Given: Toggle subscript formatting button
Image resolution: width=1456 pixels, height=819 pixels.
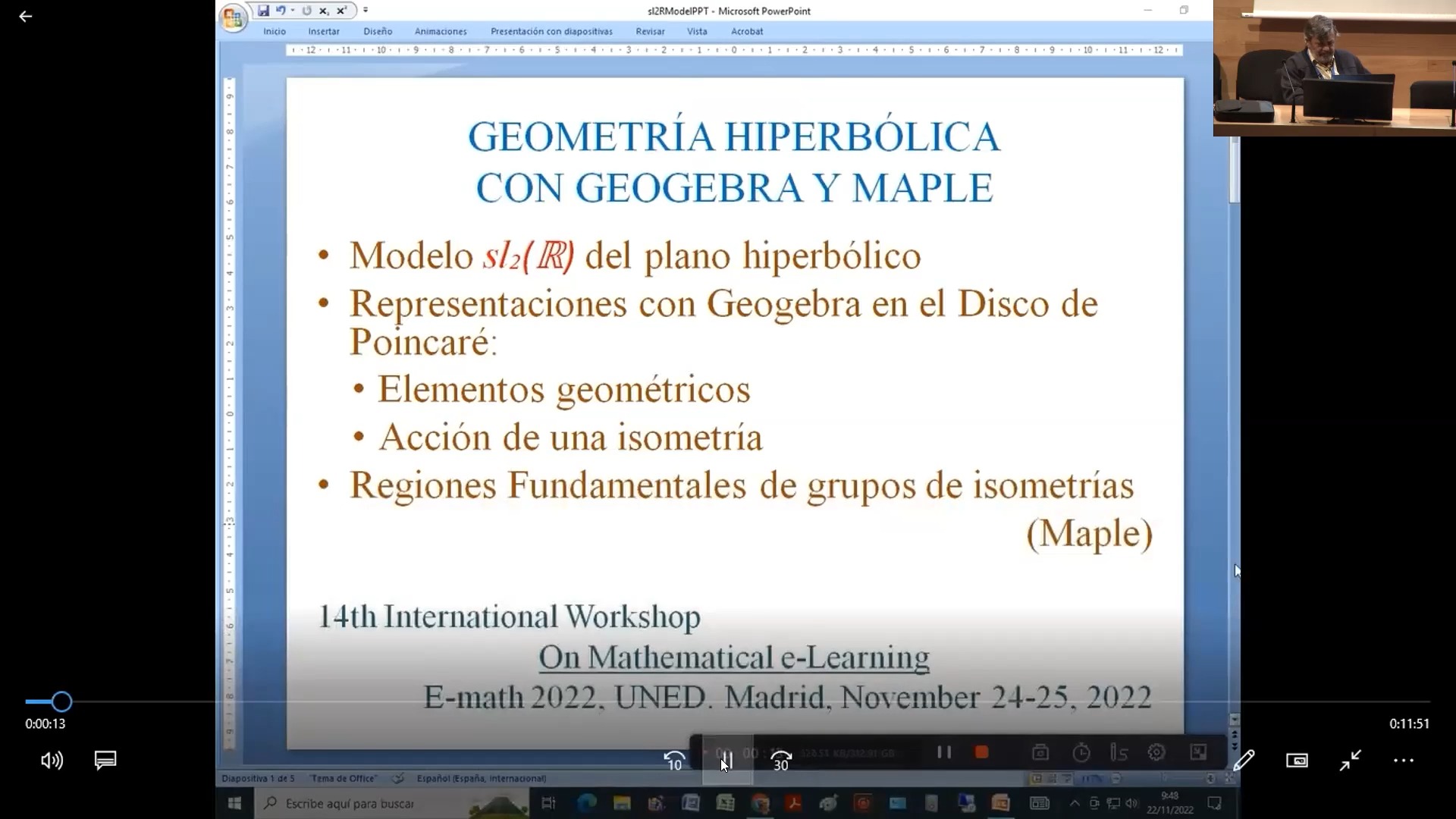Looking at the screenshot, I should tap(324, 11).
